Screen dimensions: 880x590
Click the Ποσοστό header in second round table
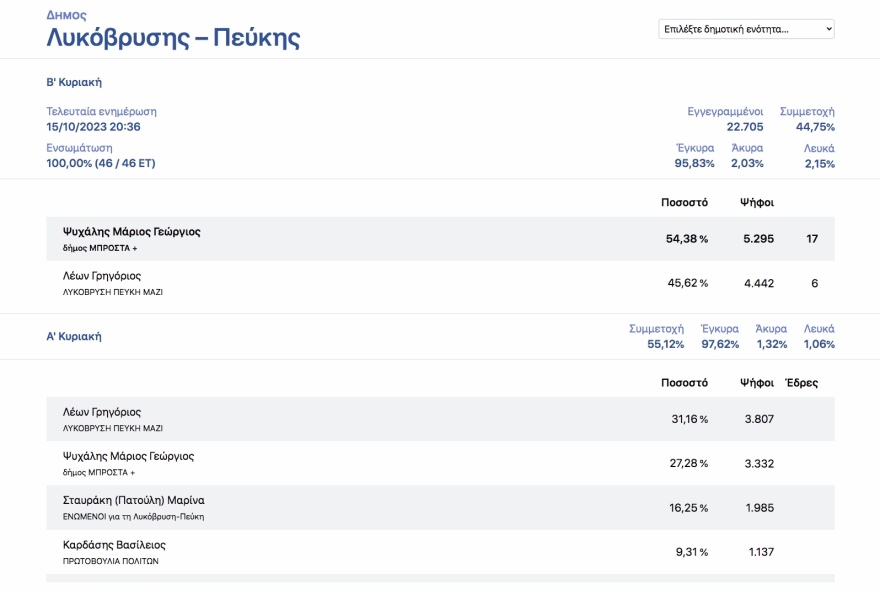click(684, 202)
